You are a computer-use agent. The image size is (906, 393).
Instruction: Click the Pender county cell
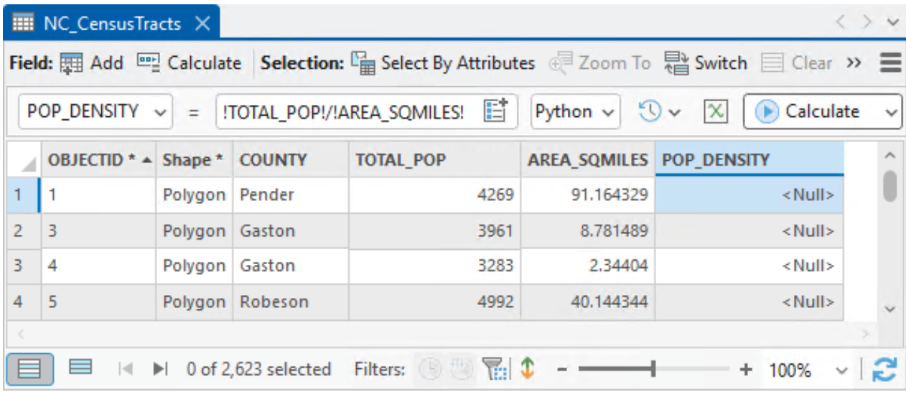(x=291, y=195)
